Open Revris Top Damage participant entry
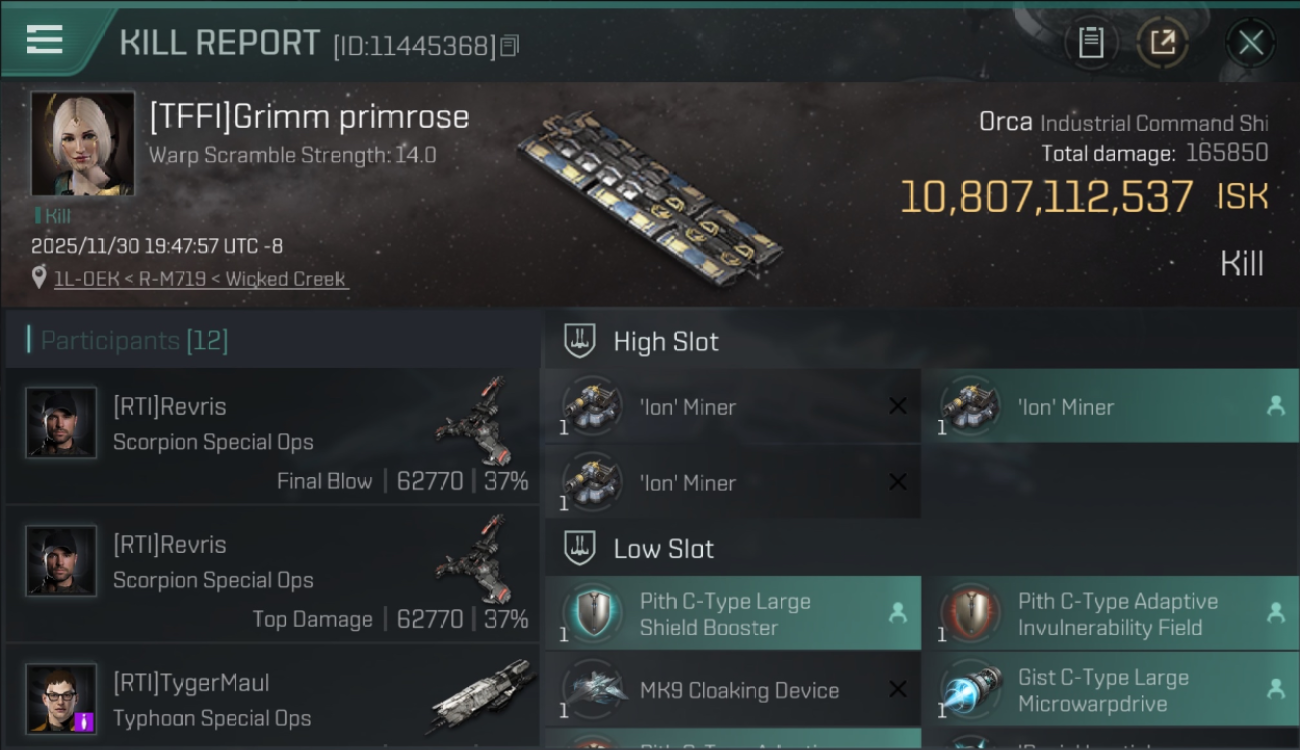1300x750 pixels. click(272, 574)
